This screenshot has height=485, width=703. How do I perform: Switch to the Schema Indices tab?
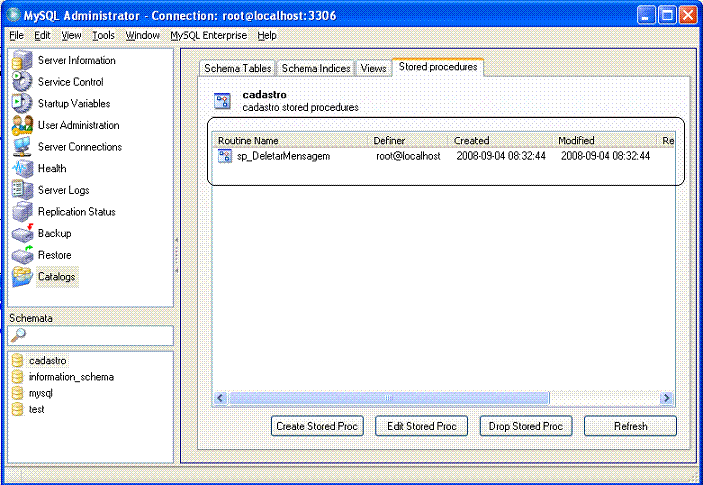point(316,68)
